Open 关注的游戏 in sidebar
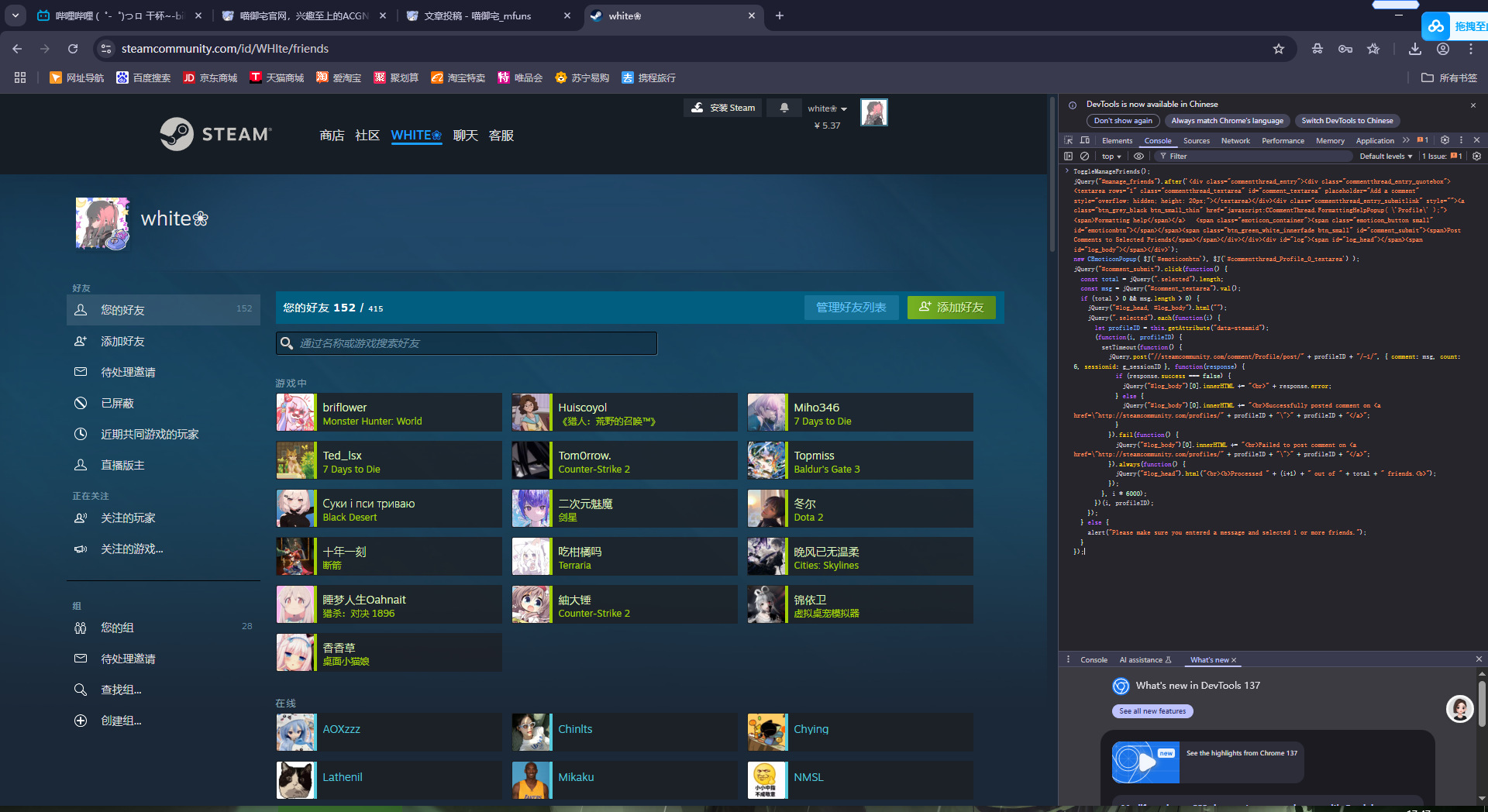Screen dimensions: 1488x812 click(164, 549)
